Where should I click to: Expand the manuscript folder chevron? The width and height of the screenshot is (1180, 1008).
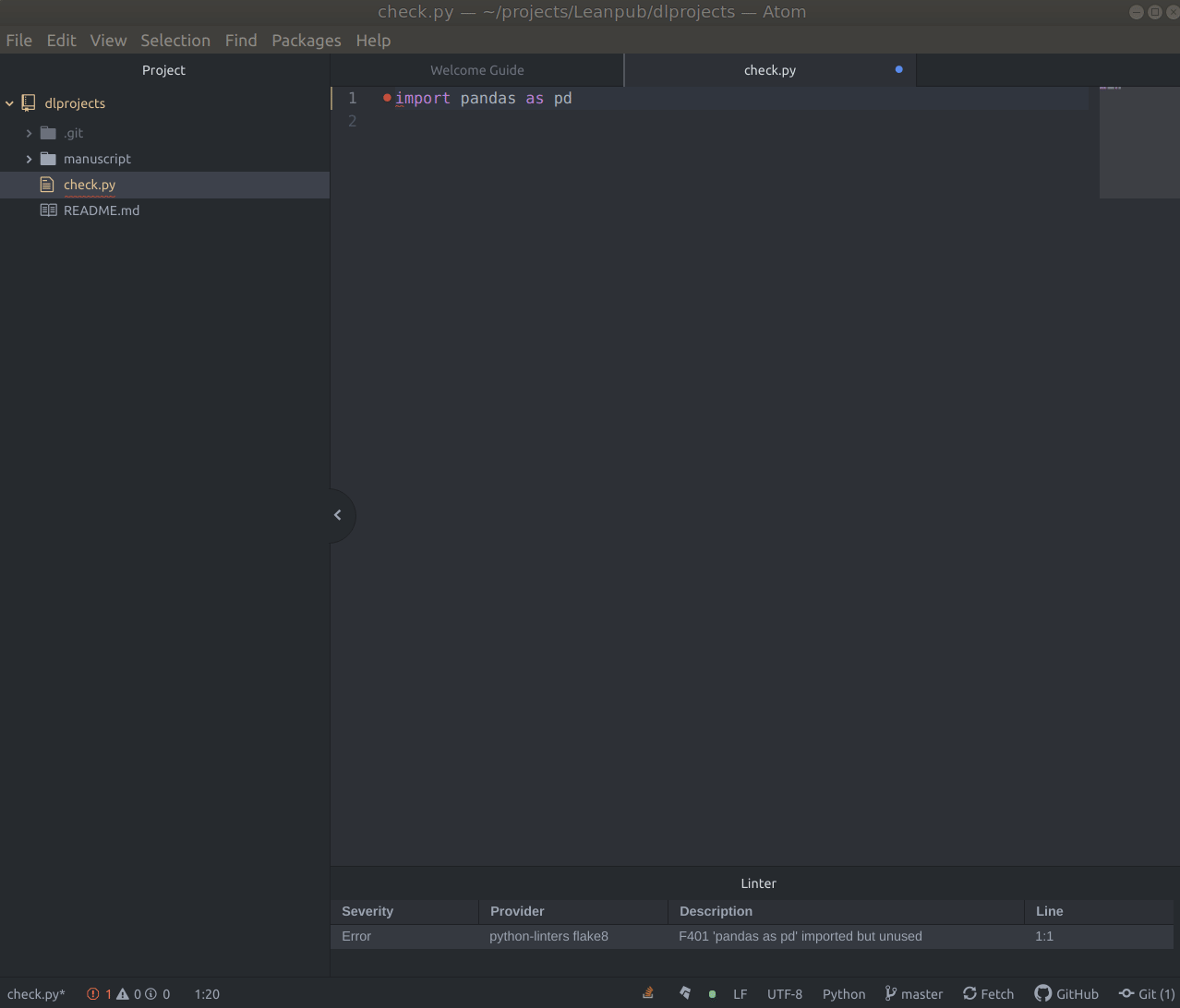click(x=29, y=159)
